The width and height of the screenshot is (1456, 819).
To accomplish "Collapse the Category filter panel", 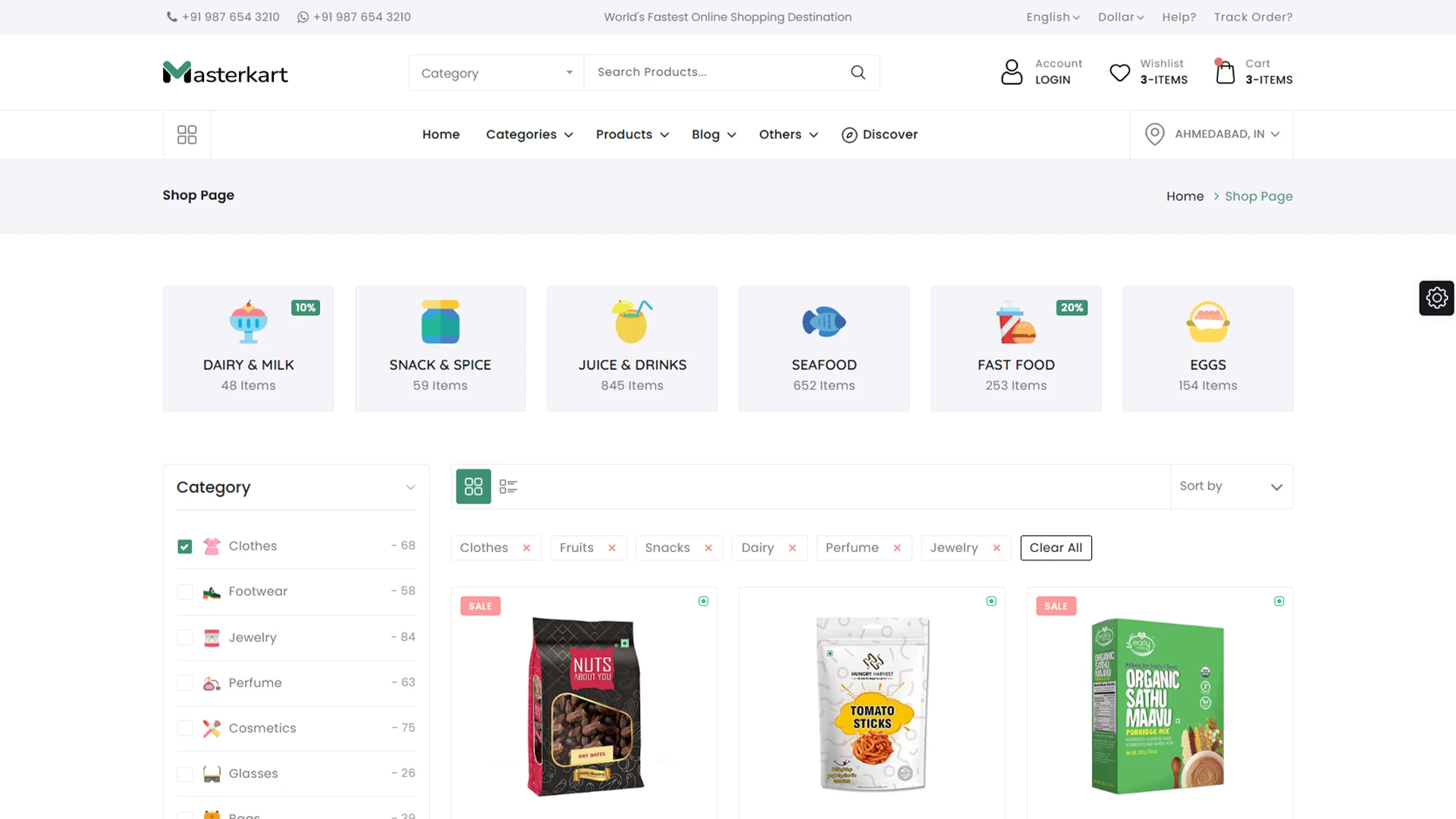I will 410,488.
